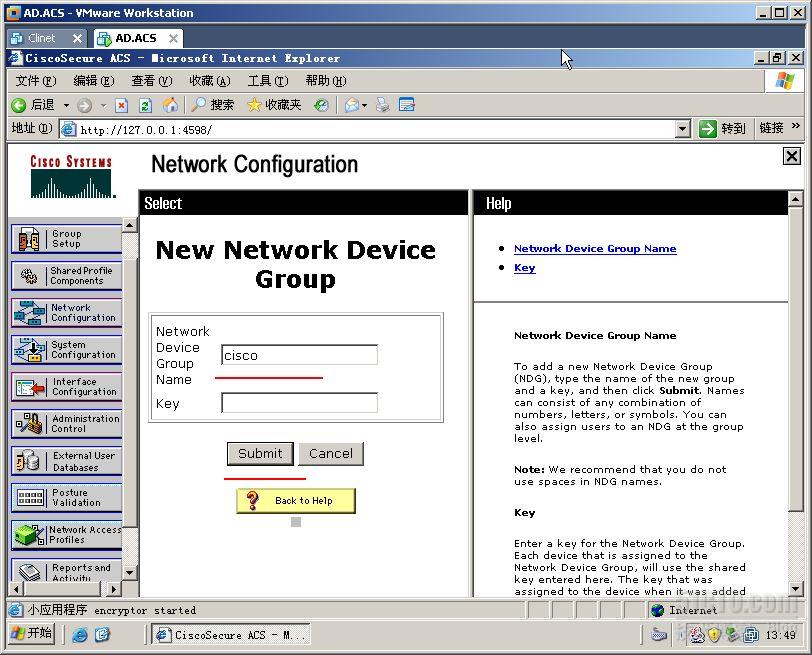Open the 帮助(H) menu

pos(326,81)
